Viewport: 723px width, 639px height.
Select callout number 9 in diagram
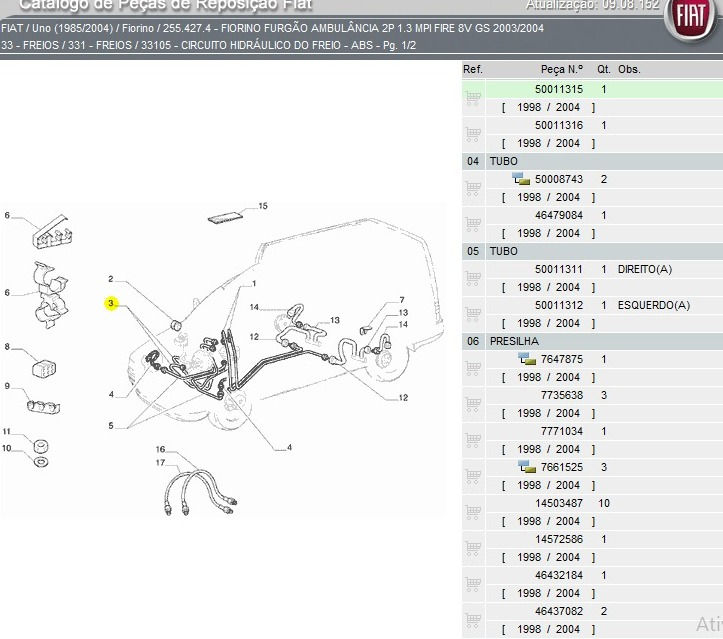click(x=7, y=386)
